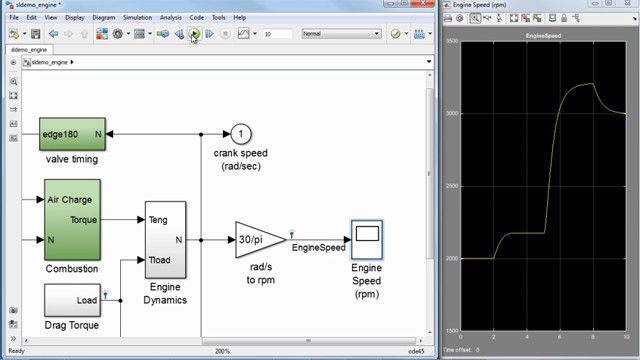
Task: Open the New Model dropdown arrow
Action: pyautogui.click(x=24, y=34)
